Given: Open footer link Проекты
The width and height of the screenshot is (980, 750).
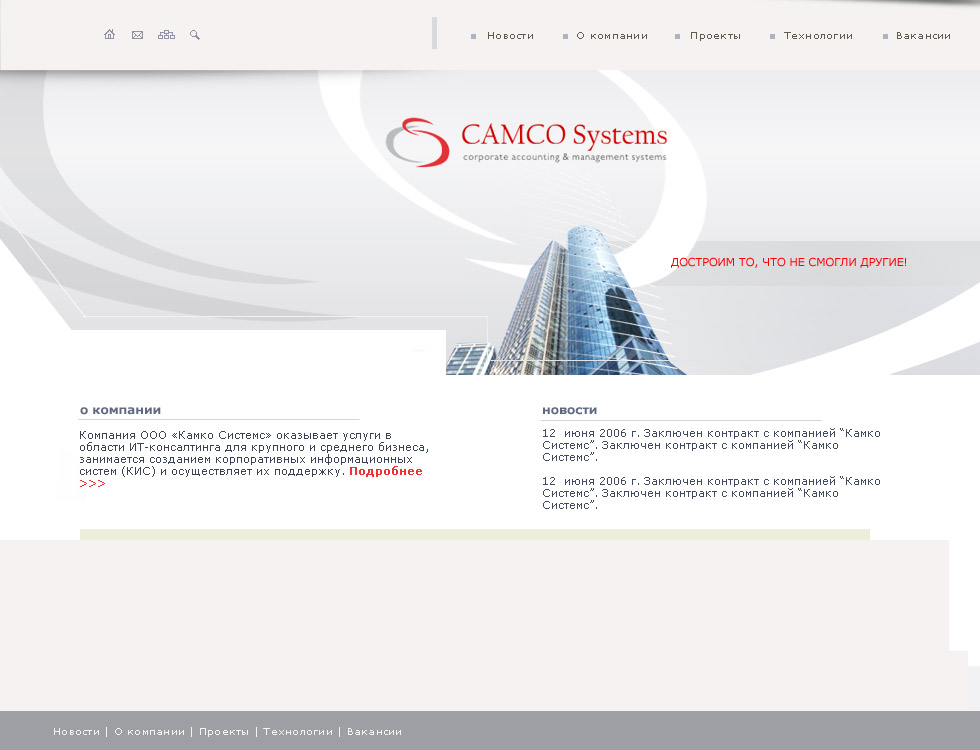Looking at the screenshot, I should tap(224, 732).
